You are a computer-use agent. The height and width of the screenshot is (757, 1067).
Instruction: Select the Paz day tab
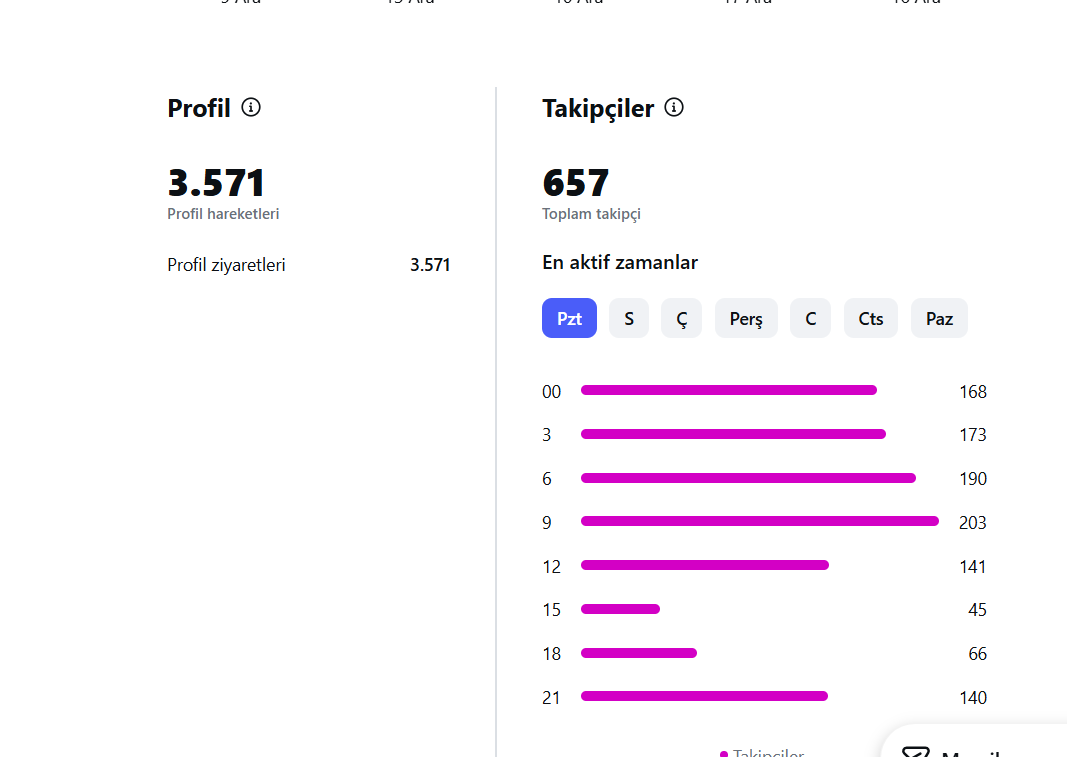(x=939, y=318)
